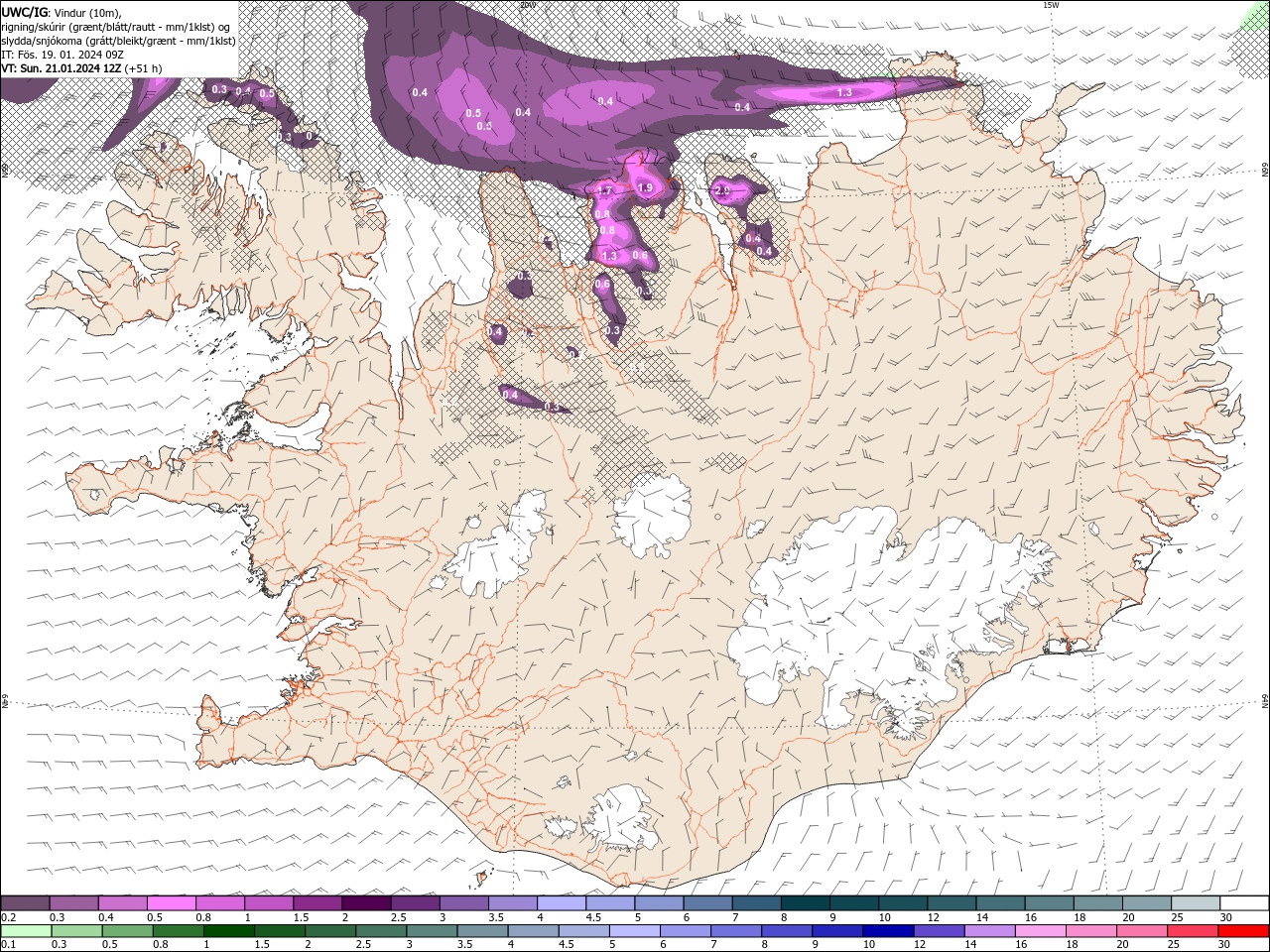Screen dimensions: 1270x952
Task: Click the '(+51 h)' forecast offset
Action: (x=144, y=68)
